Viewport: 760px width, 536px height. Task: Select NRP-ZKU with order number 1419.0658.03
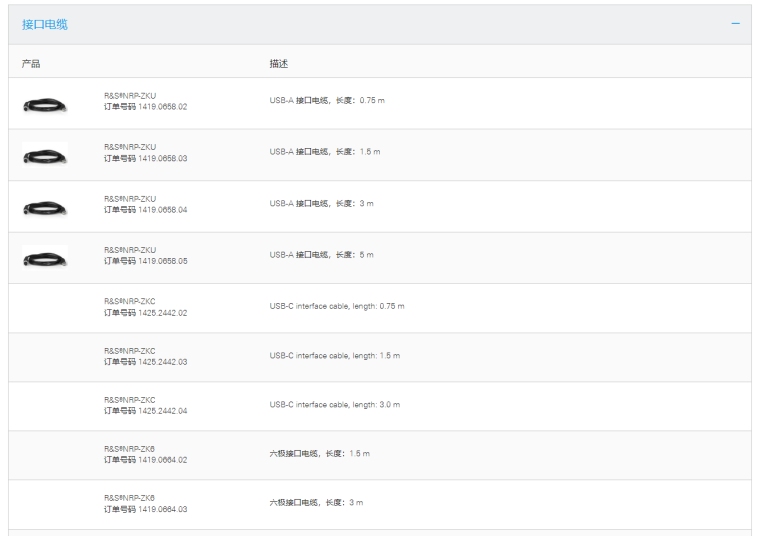pyautogui.click(x=145, y=152)
